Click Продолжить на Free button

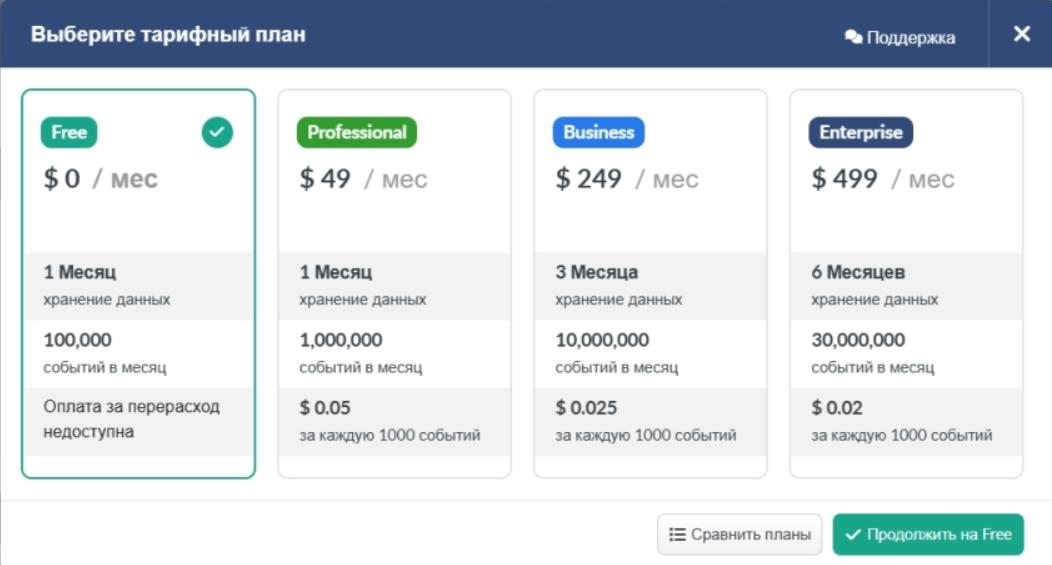(929, 534)
